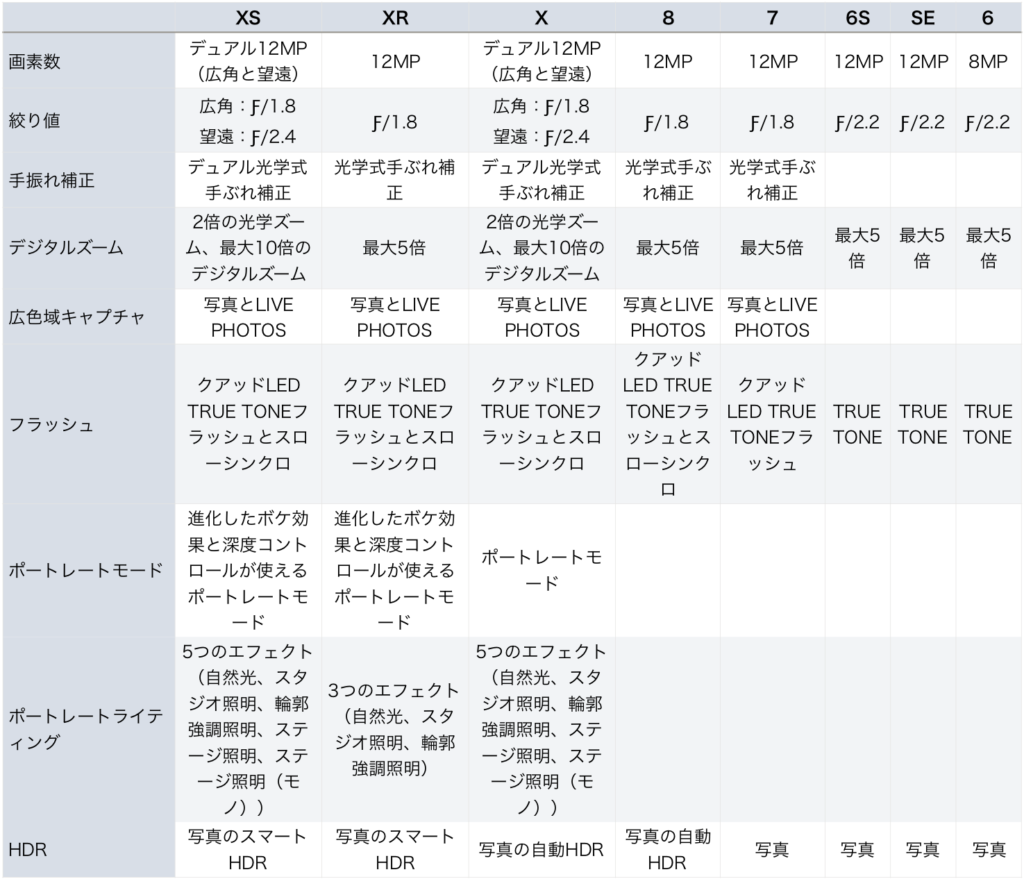The image size is (1024, 879).
Task: Select the X 写真の自動HDR cell
Action: click(541, 850)
